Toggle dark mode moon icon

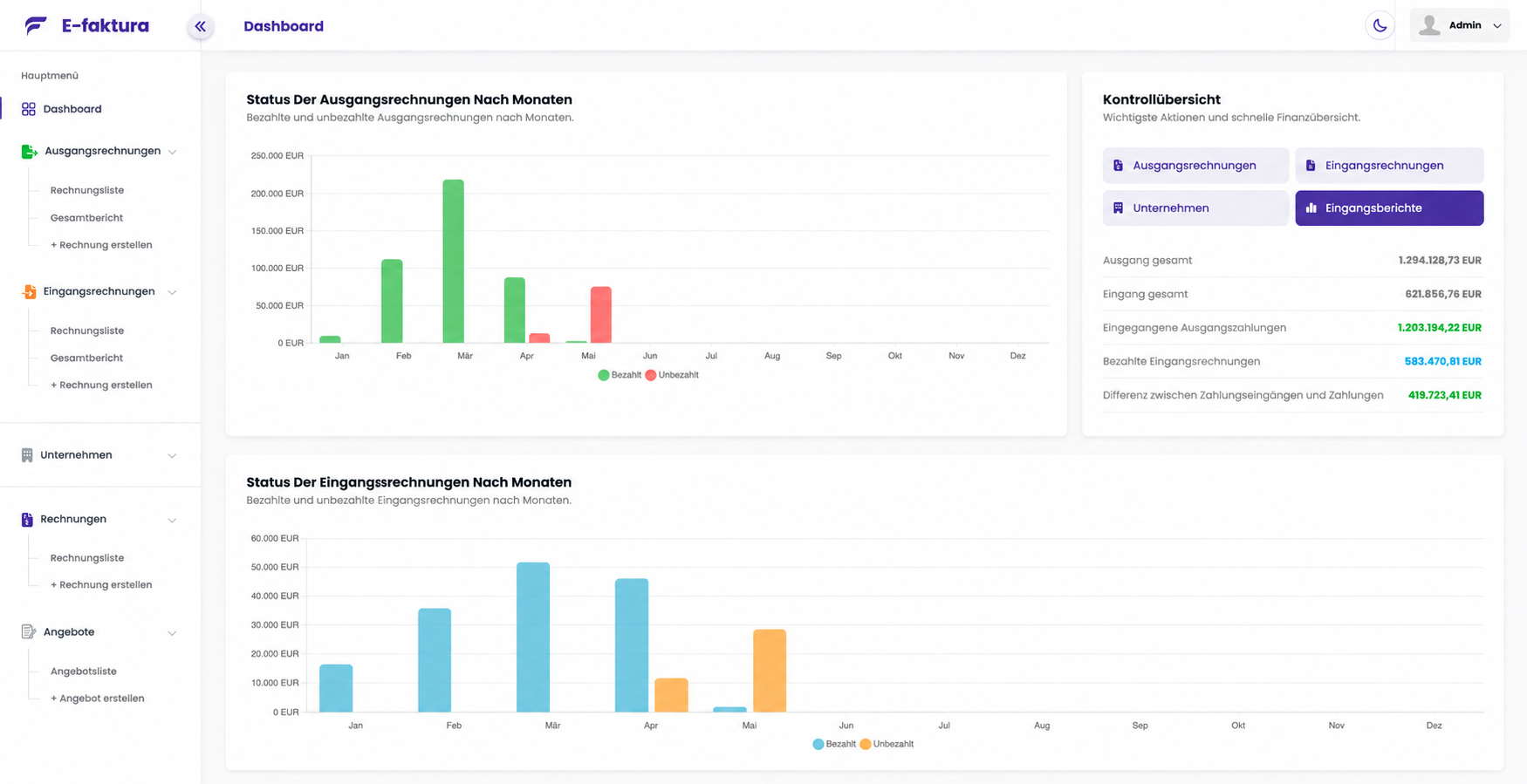coord(1380,25)
